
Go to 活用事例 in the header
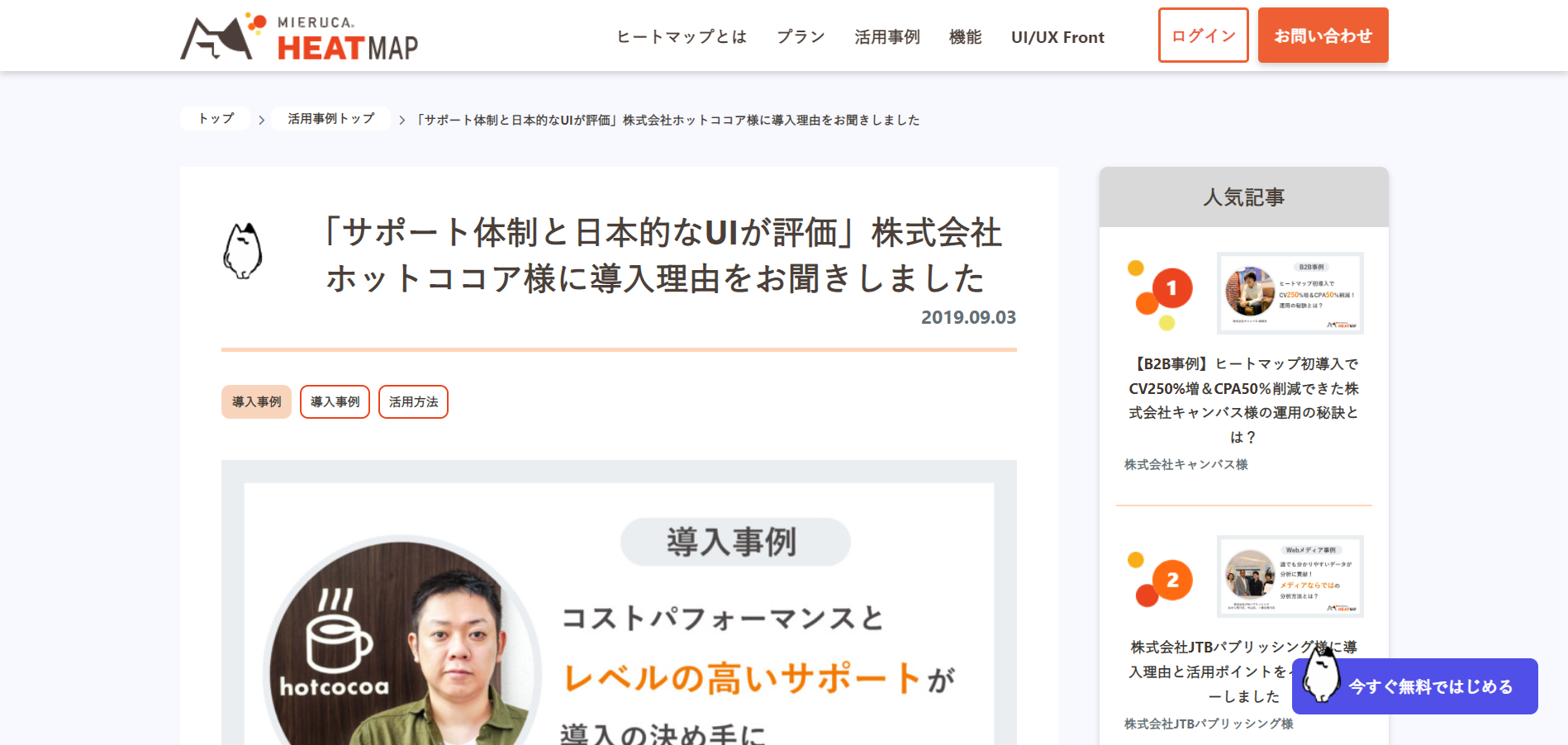[886, 37]
